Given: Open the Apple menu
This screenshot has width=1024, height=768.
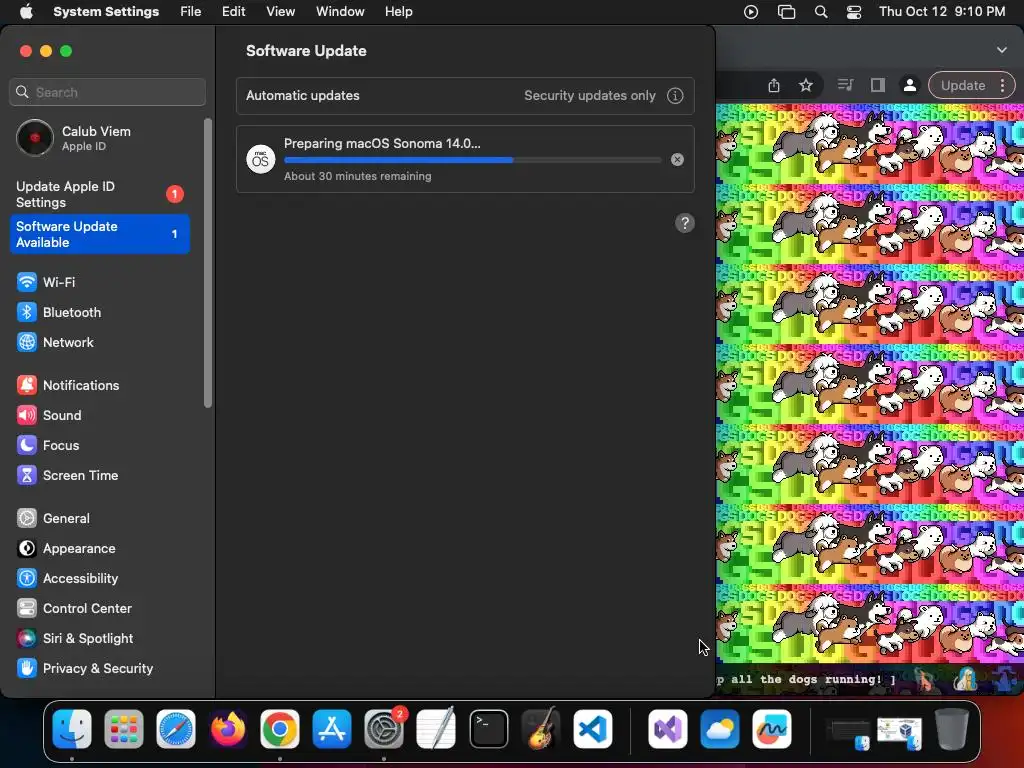Looking at the screenshot, I should [x=26, y=12].
